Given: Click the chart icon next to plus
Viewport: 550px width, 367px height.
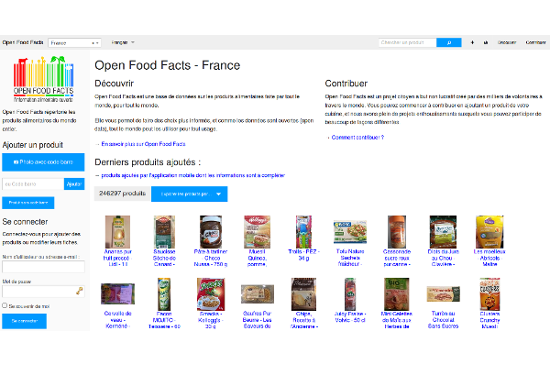Looking at the screenshot, I should [486, 42].
